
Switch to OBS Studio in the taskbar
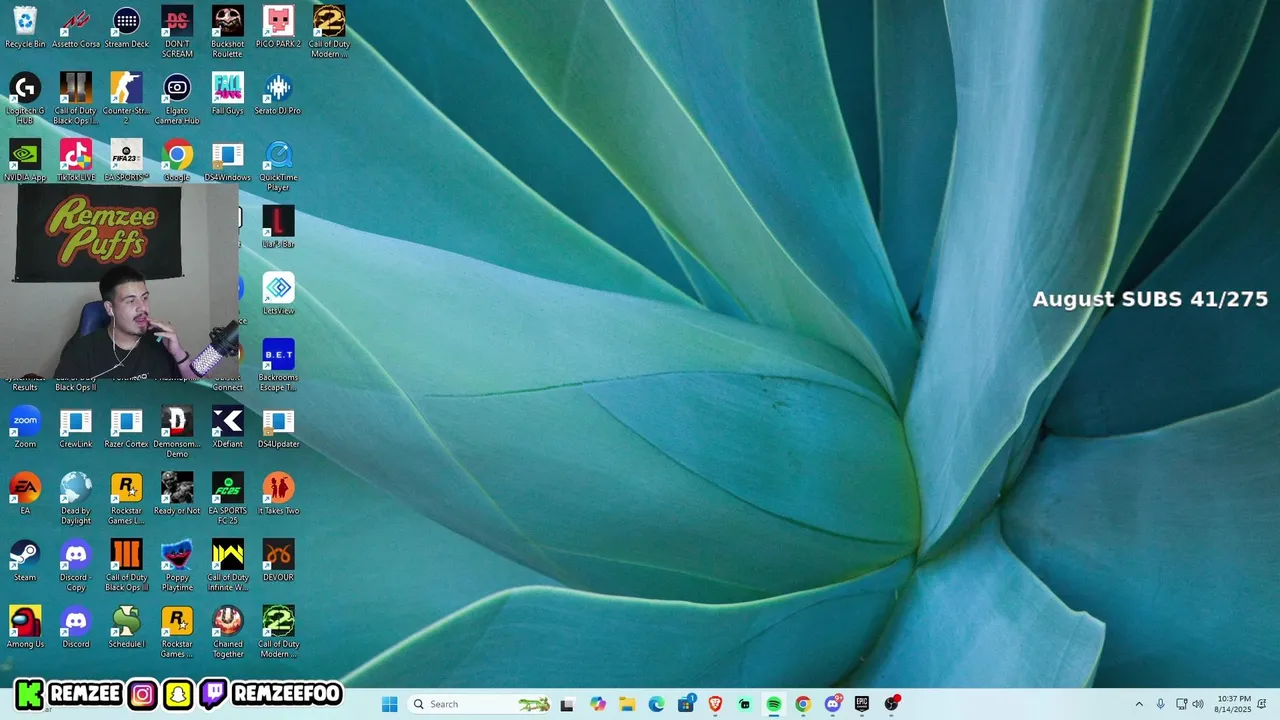[x=891, y=704]
